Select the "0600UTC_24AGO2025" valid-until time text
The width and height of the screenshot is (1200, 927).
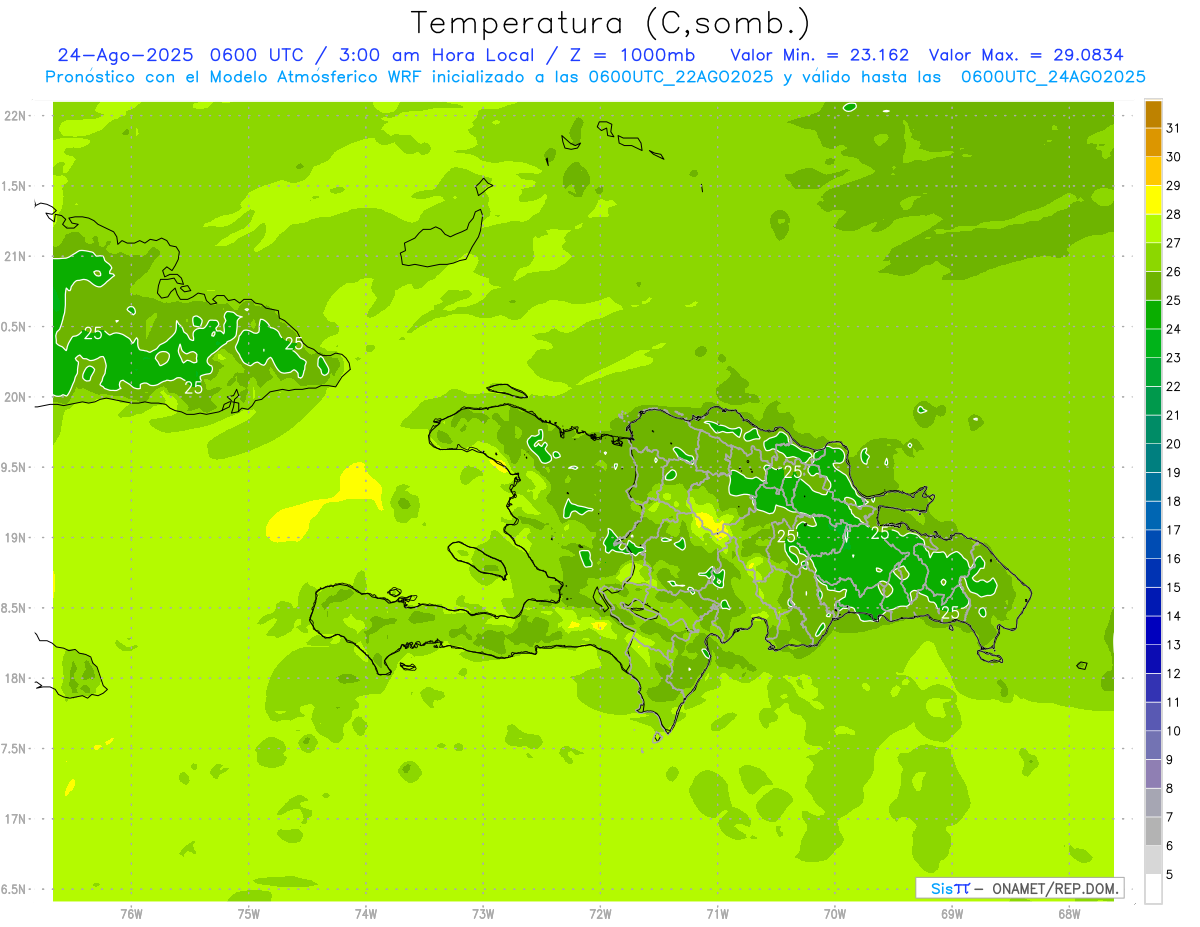point(1053,77)
